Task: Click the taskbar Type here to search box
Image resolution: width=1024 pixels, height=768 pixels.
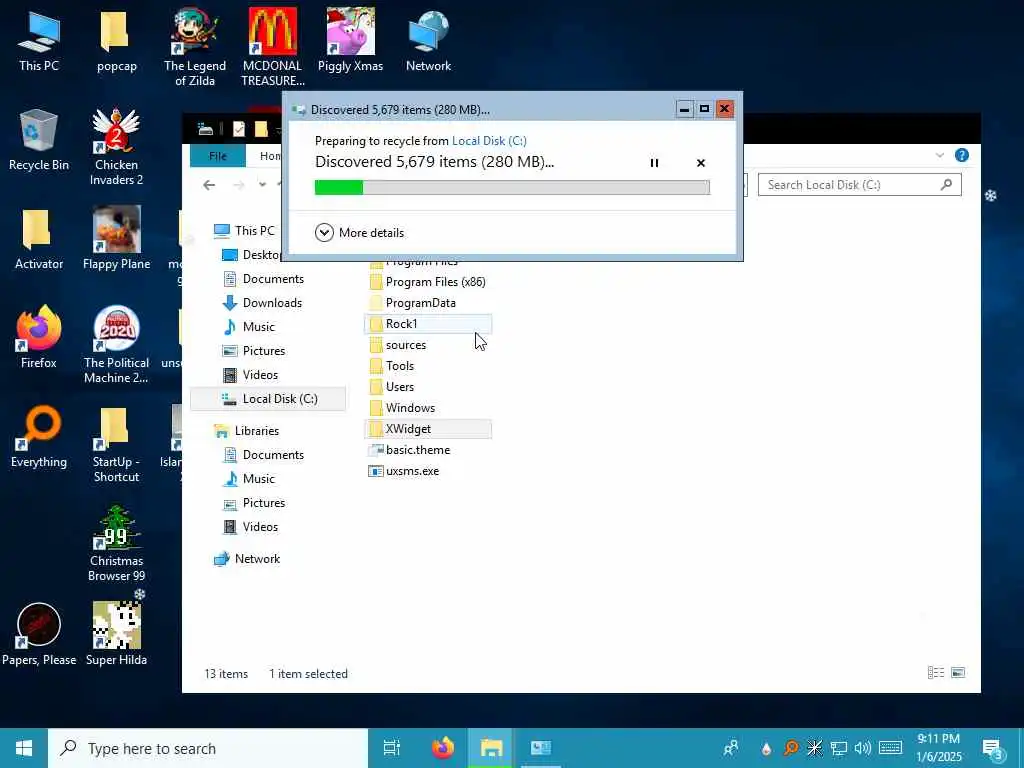Action: tap(208, 748)
